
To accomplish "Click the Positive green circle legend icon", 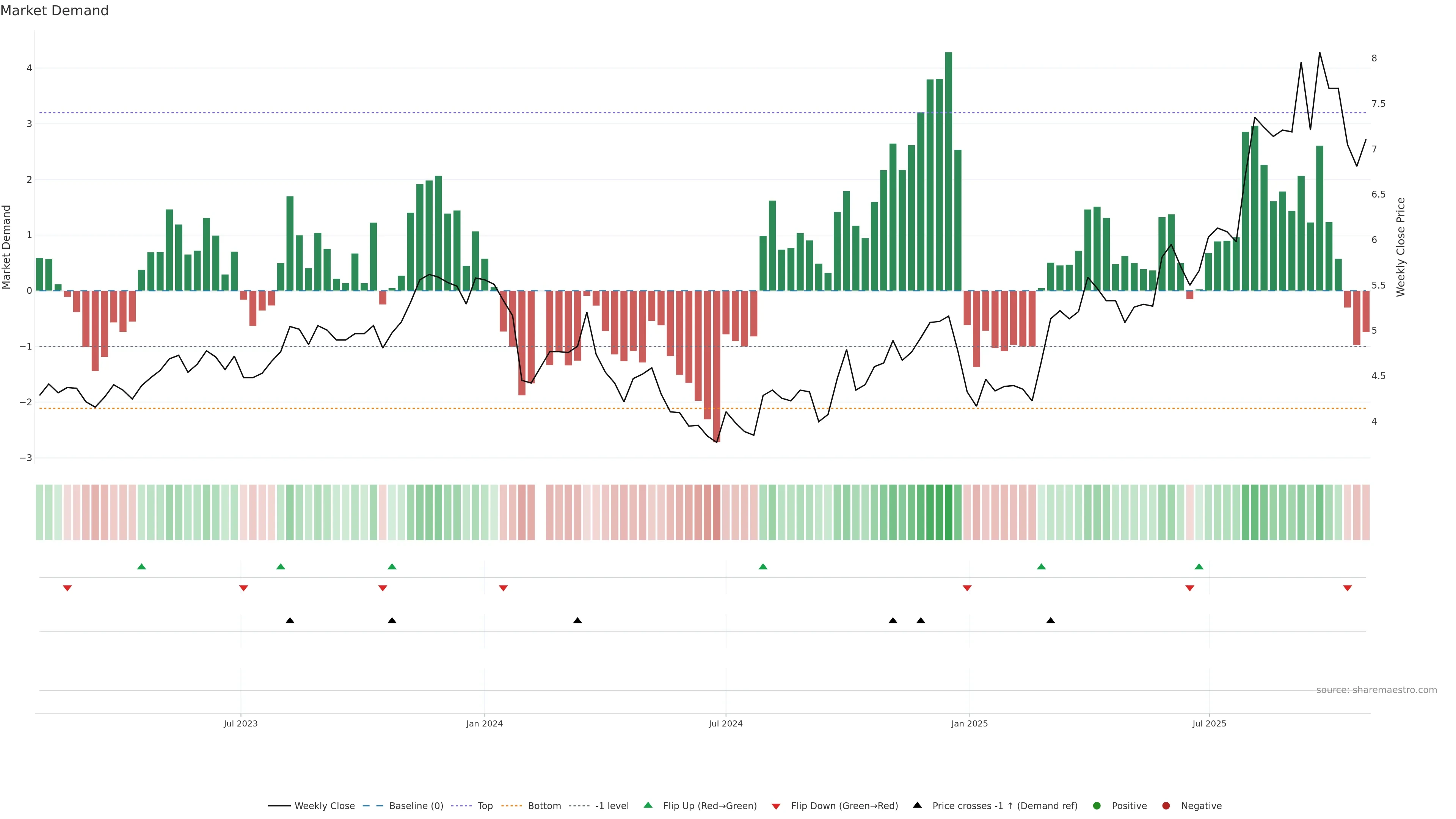I will point(1097,805).
